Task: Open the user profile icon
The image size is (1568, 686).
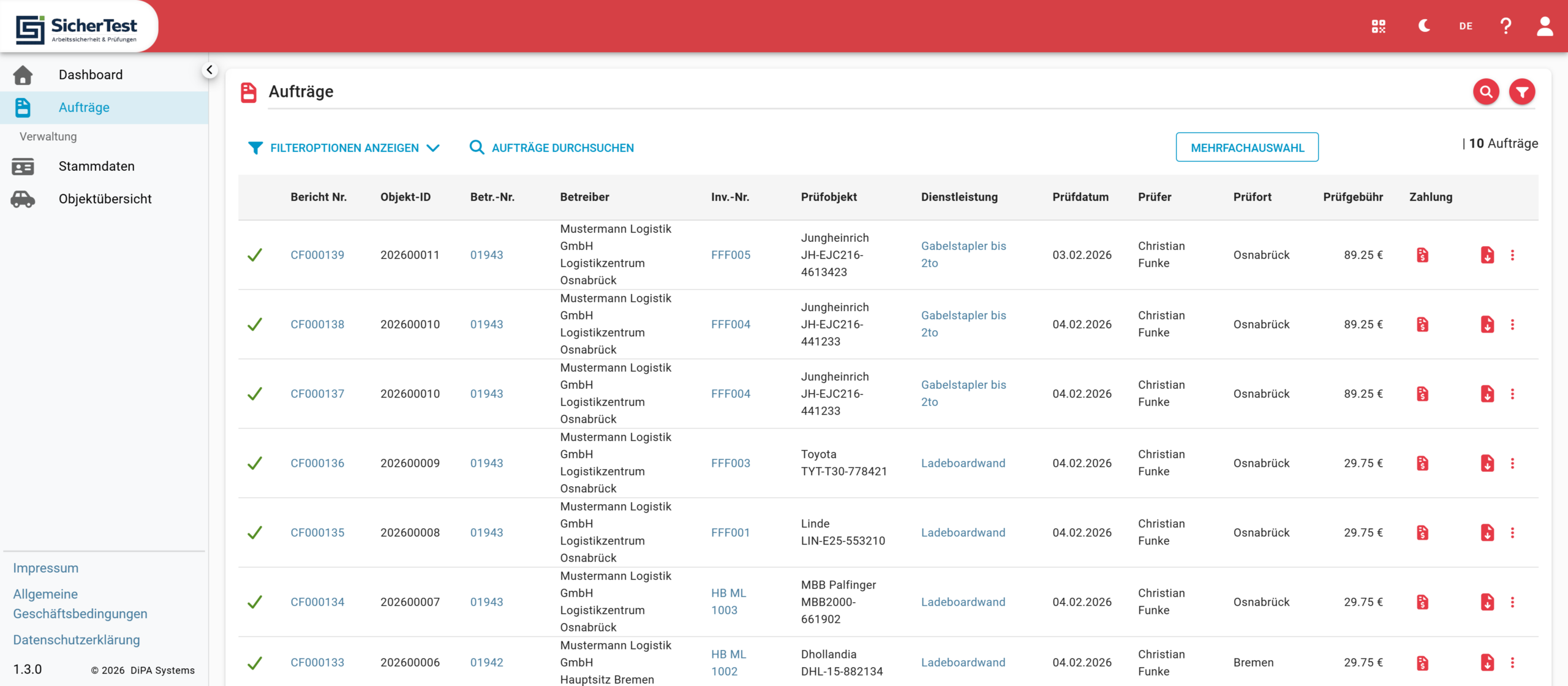Action: click(1545, 26)
